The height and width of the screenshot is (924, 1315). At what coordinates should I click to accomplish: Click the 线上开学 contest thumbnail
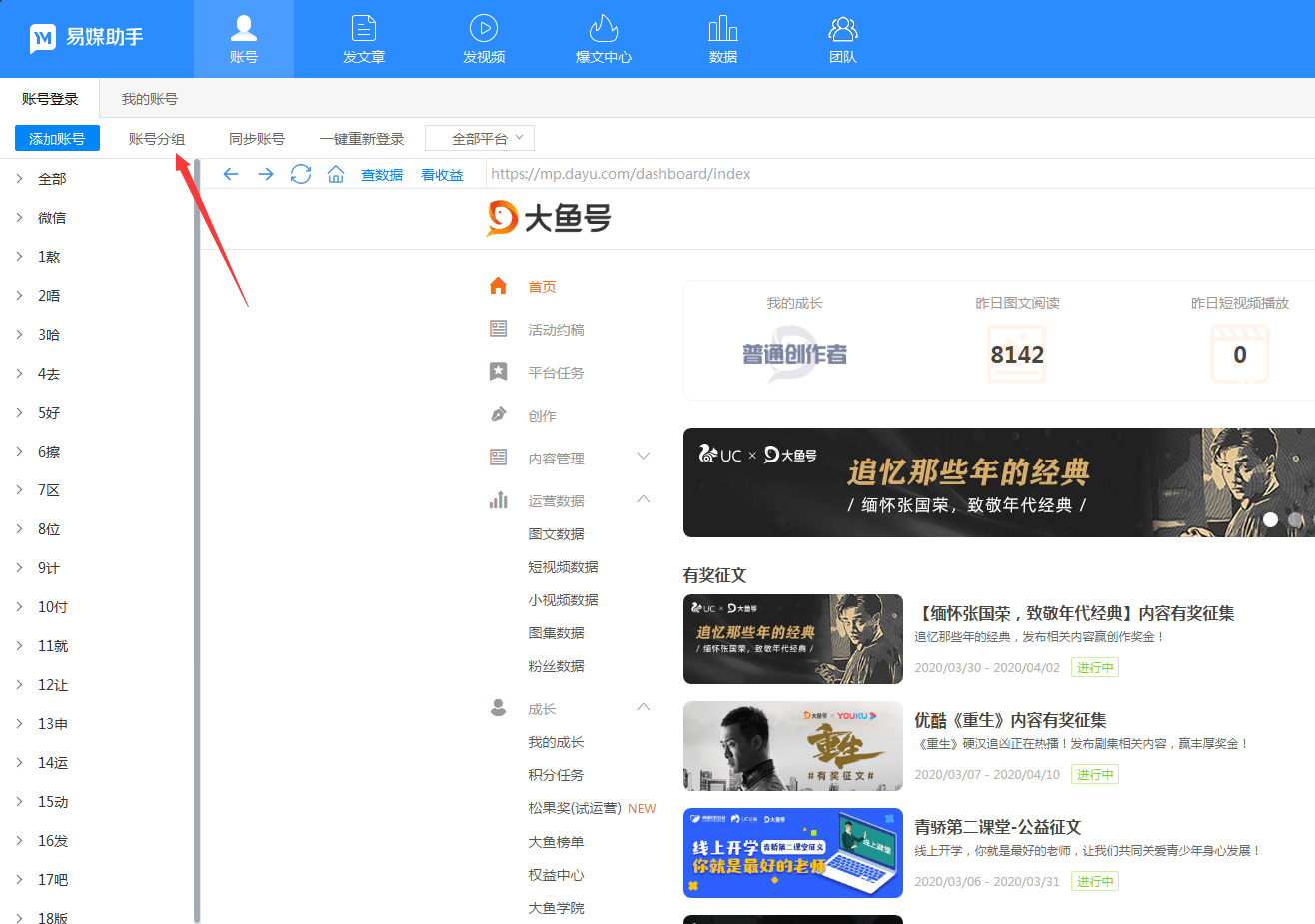[793, 853]
